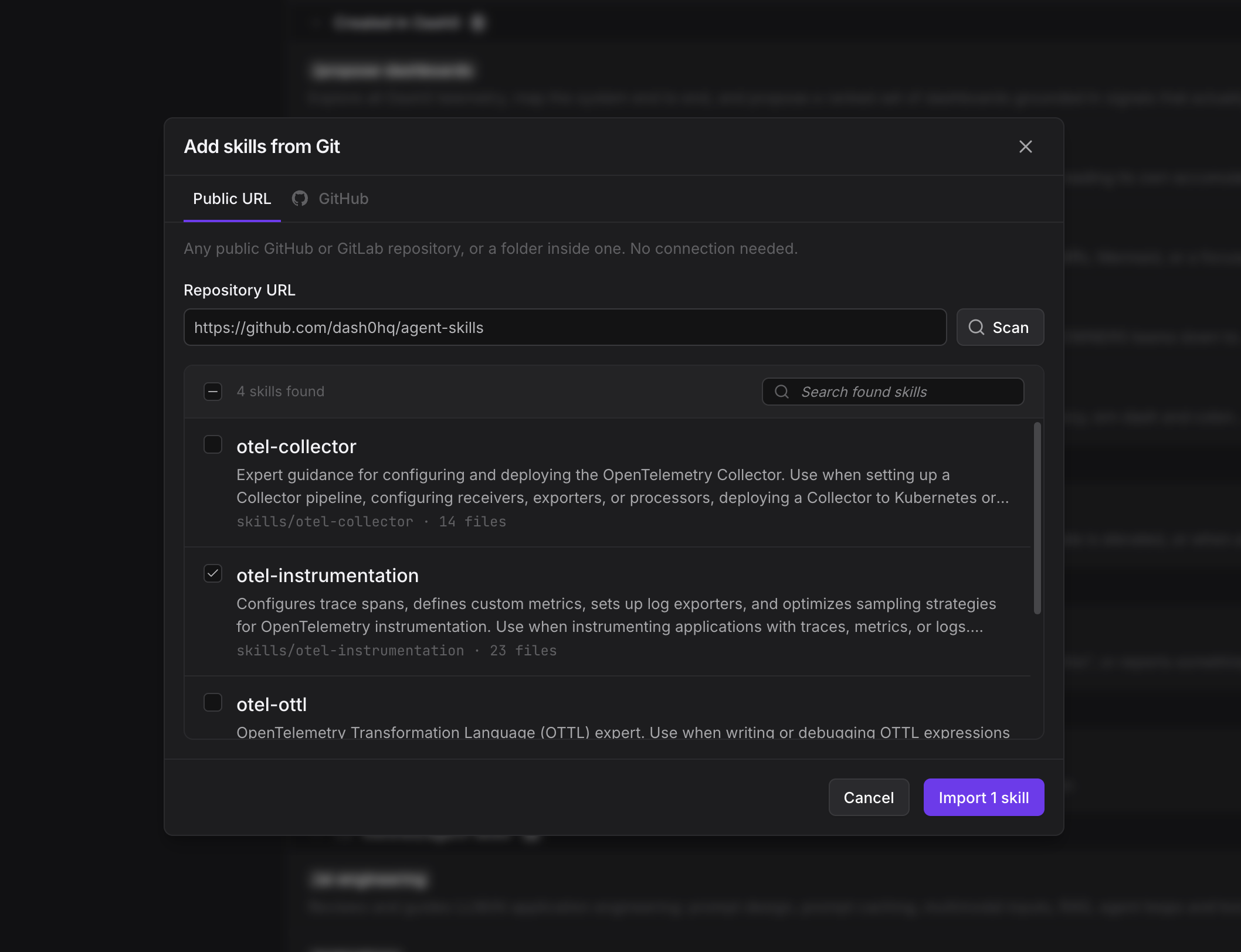1241x952 pixels.
Task: Click the Import 1 skill button
Action: (984, 797)
